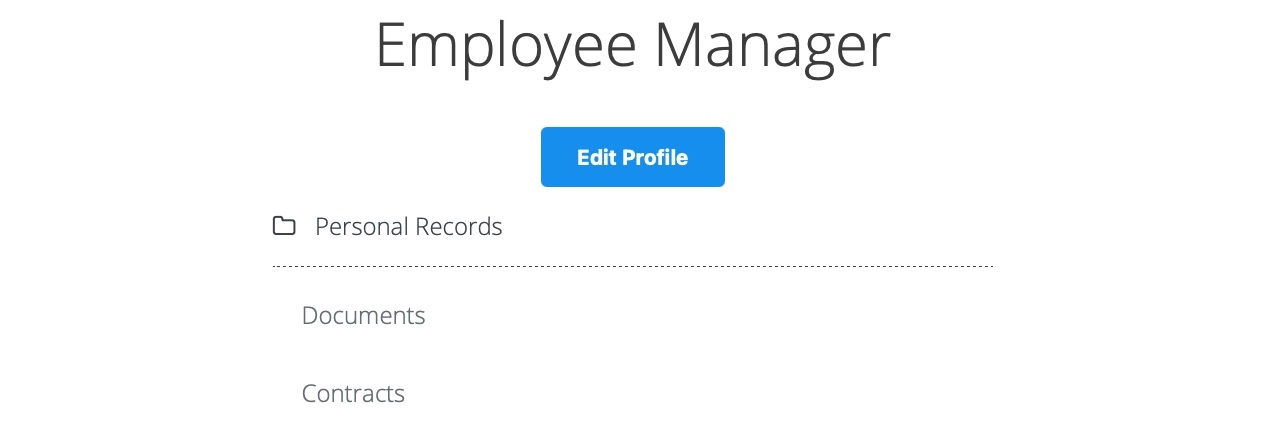Open the outlined folder icon
Screen dimensions: 1267x424
coord(284,226)
